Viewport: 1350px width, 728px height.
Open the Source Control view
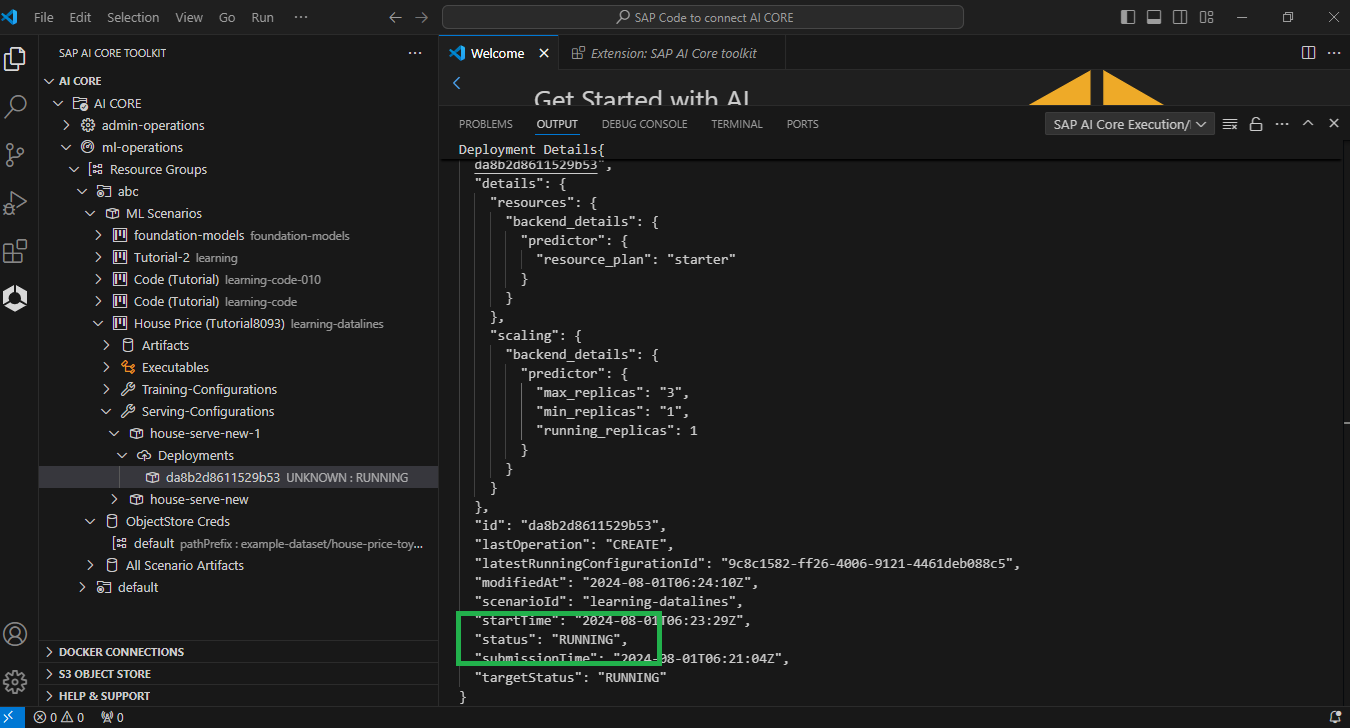pos(15,155)
